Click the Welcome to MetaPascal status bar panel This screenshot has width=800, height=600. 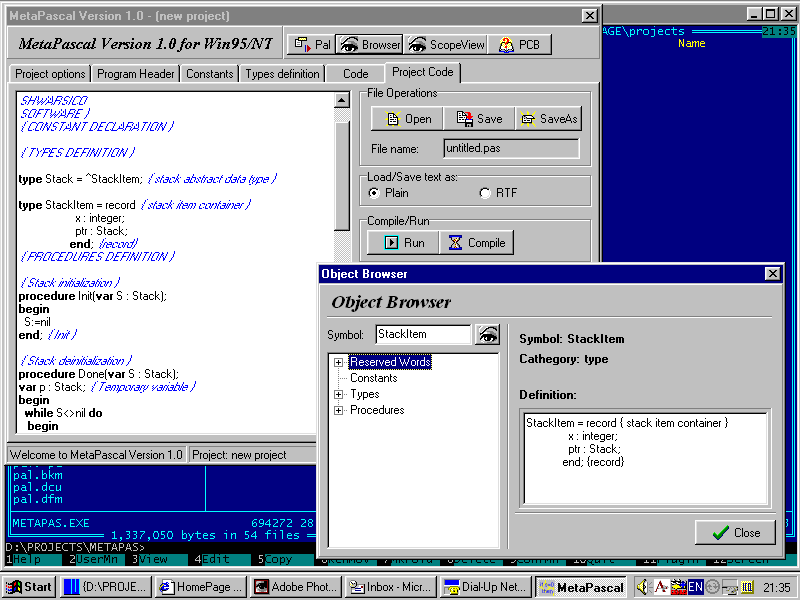click(96, 455)
